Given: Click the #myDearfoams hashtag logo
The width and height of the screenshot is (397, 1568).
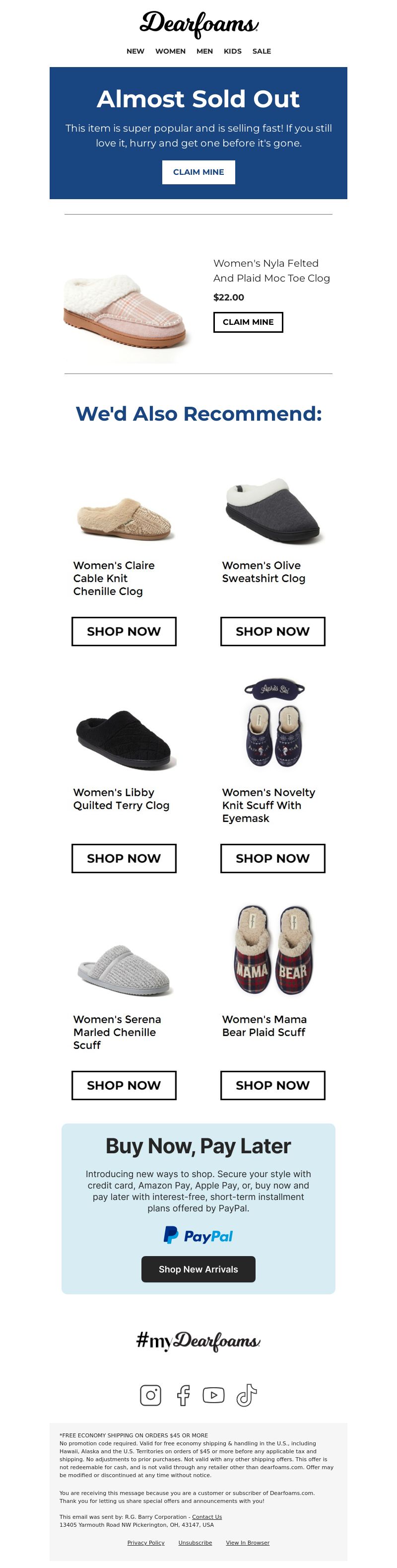Looking at the screenshot, I should 198,1341.
